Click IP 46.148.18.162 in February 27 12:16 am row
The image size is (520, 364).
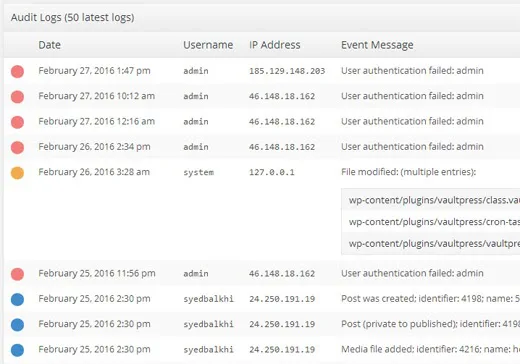tap(282, 122)
